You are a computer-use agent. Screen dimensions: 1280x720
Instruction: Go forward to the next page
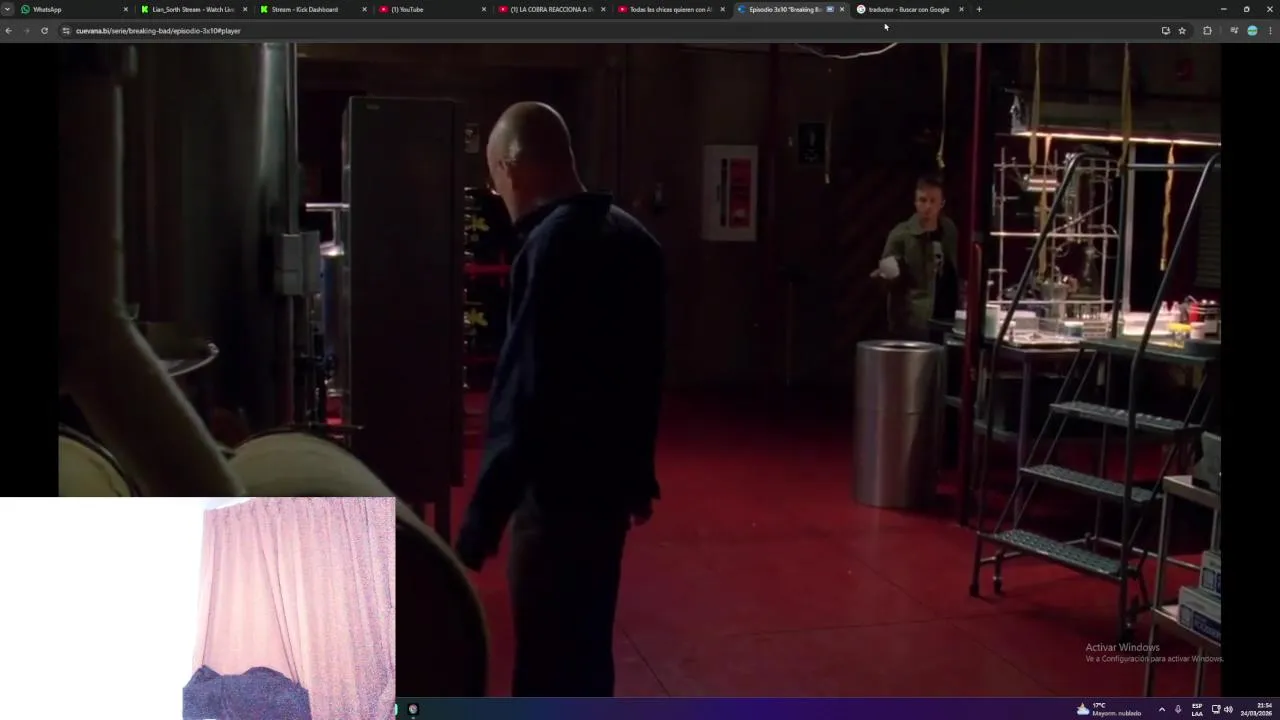click(x=26, y=31)
